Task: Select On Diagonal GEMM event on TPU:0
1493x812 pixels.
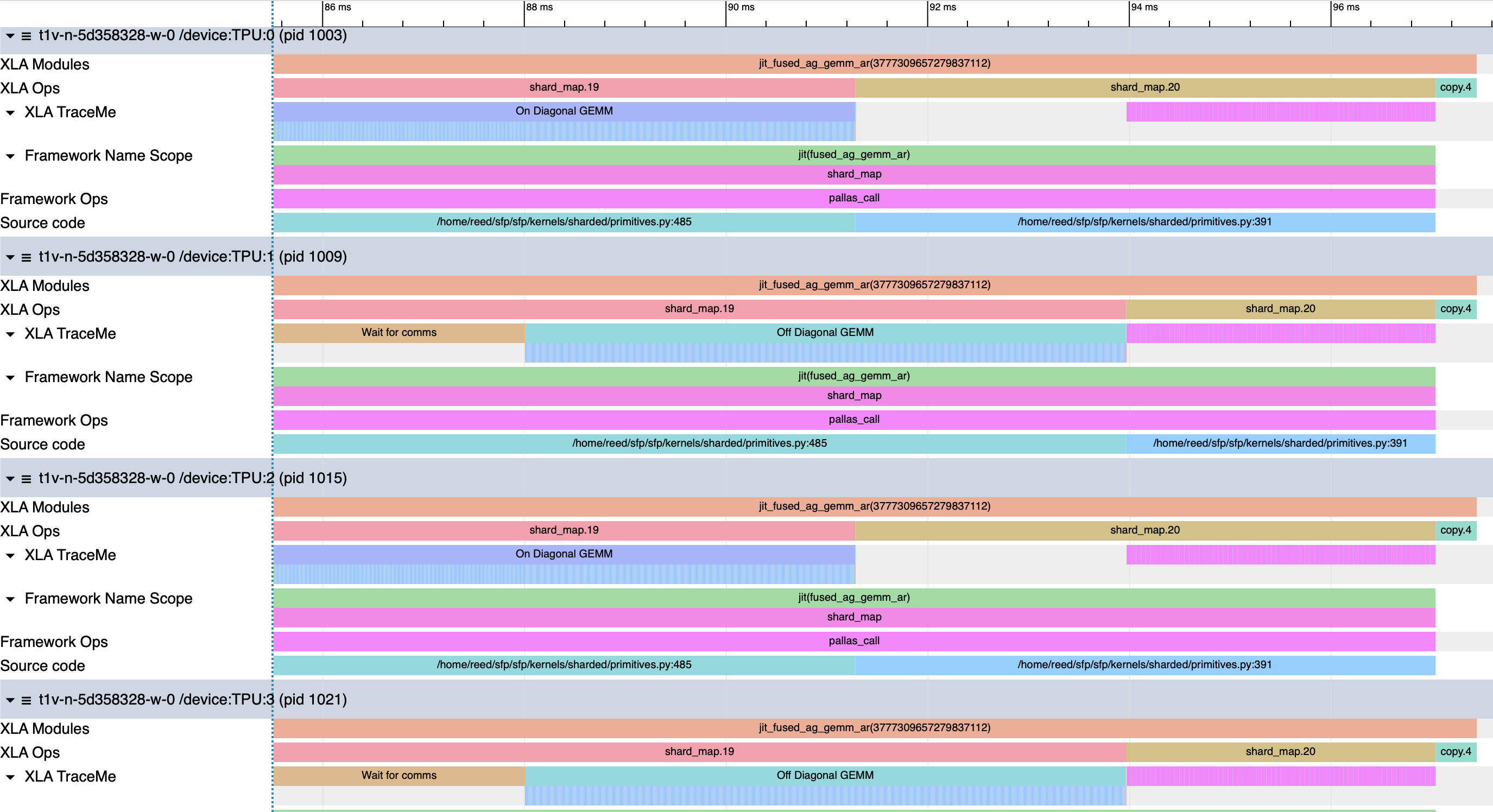Action: click(x=564, y=111)
